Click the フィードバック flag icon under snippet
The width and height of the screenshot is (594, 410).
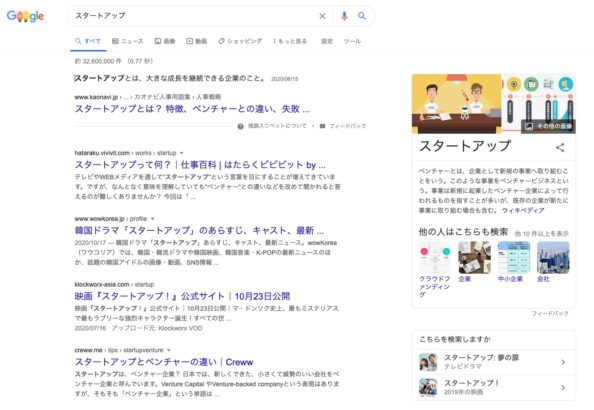coord(322,126)
